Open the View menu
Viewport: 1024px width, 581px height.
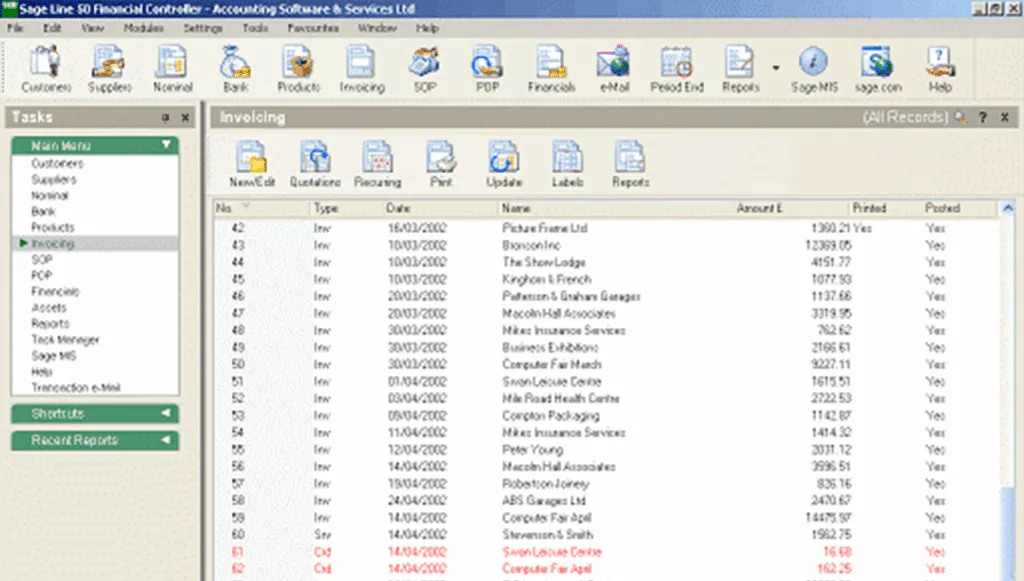point(93,28)
